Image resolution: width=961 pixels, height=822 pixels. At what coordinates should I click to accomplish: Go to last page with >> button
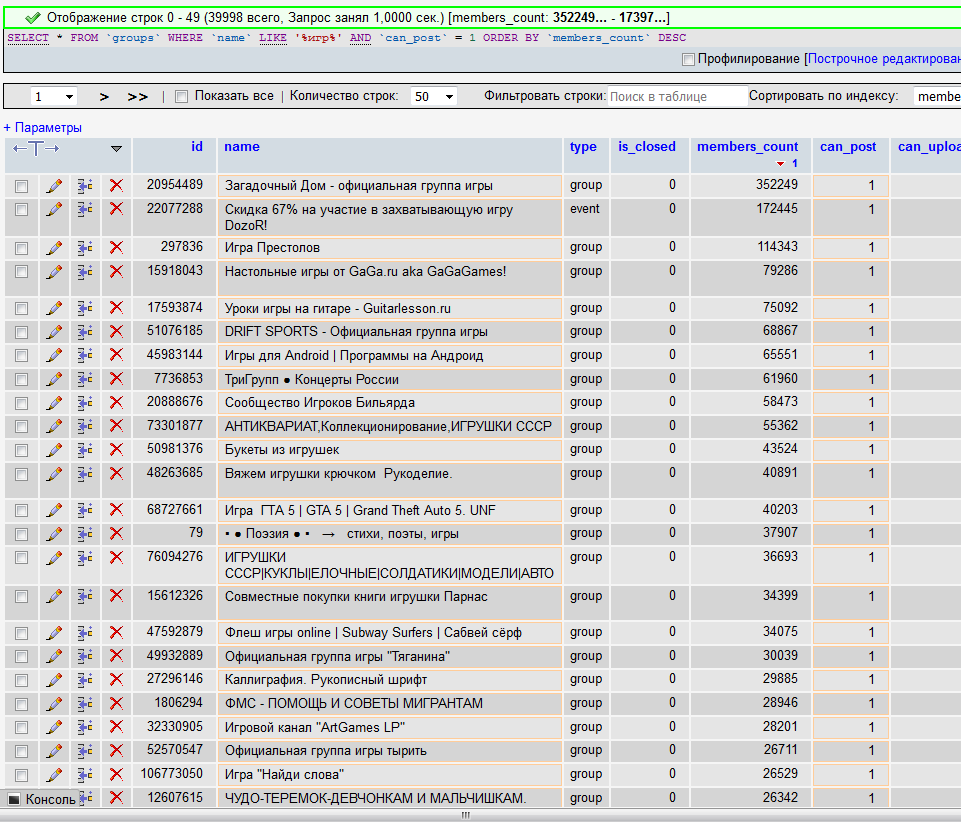137,97
